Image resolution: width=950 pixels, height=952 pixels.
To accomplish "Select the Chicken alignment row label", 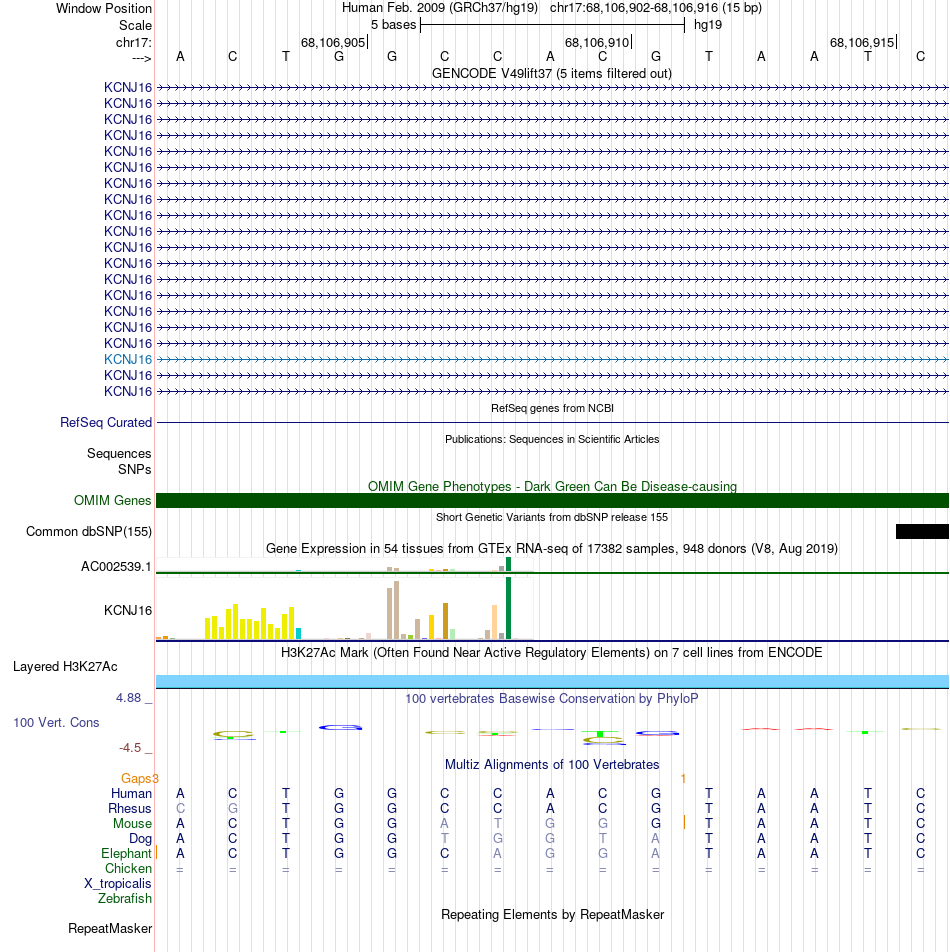I will 128,869.
